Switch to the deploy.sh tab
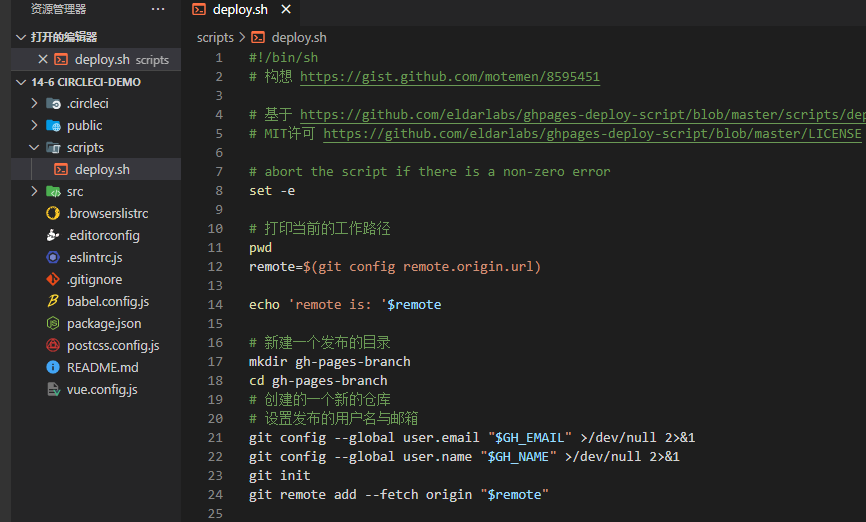Image resolution: width=866 pixels, height=522 pixels. click(241, 9)
